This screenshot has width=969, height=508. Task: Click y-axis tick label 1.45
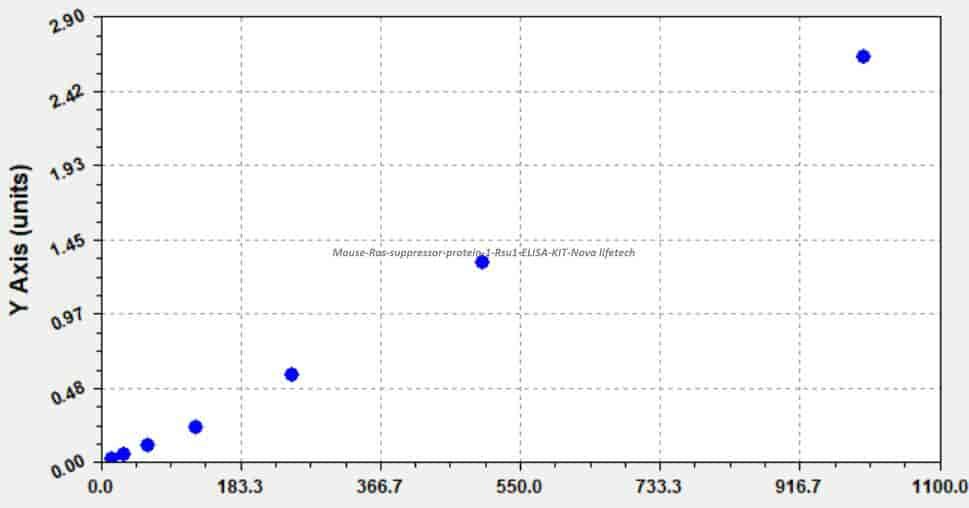[68, 244]
